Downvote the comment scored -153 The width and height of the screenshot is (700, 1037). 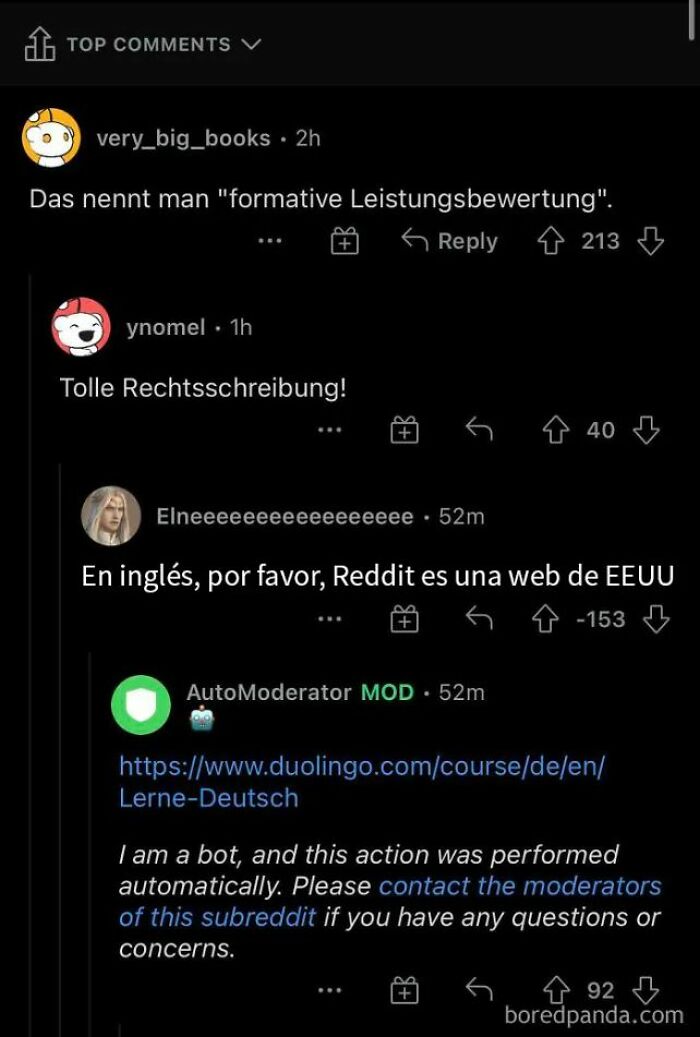pos(655,620)
